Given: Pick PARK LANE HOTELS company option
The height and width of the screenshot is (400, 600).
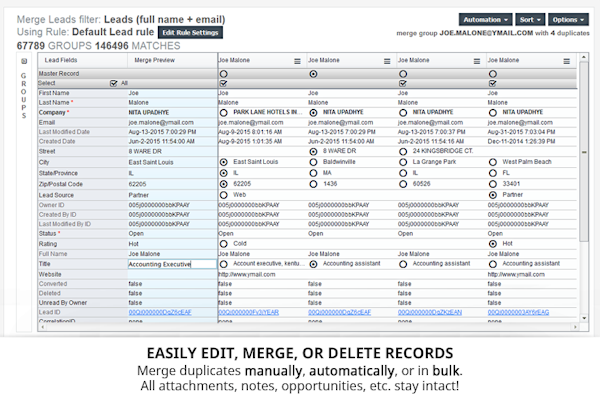Looking at the screenshot, I should [x=223, y=112].
